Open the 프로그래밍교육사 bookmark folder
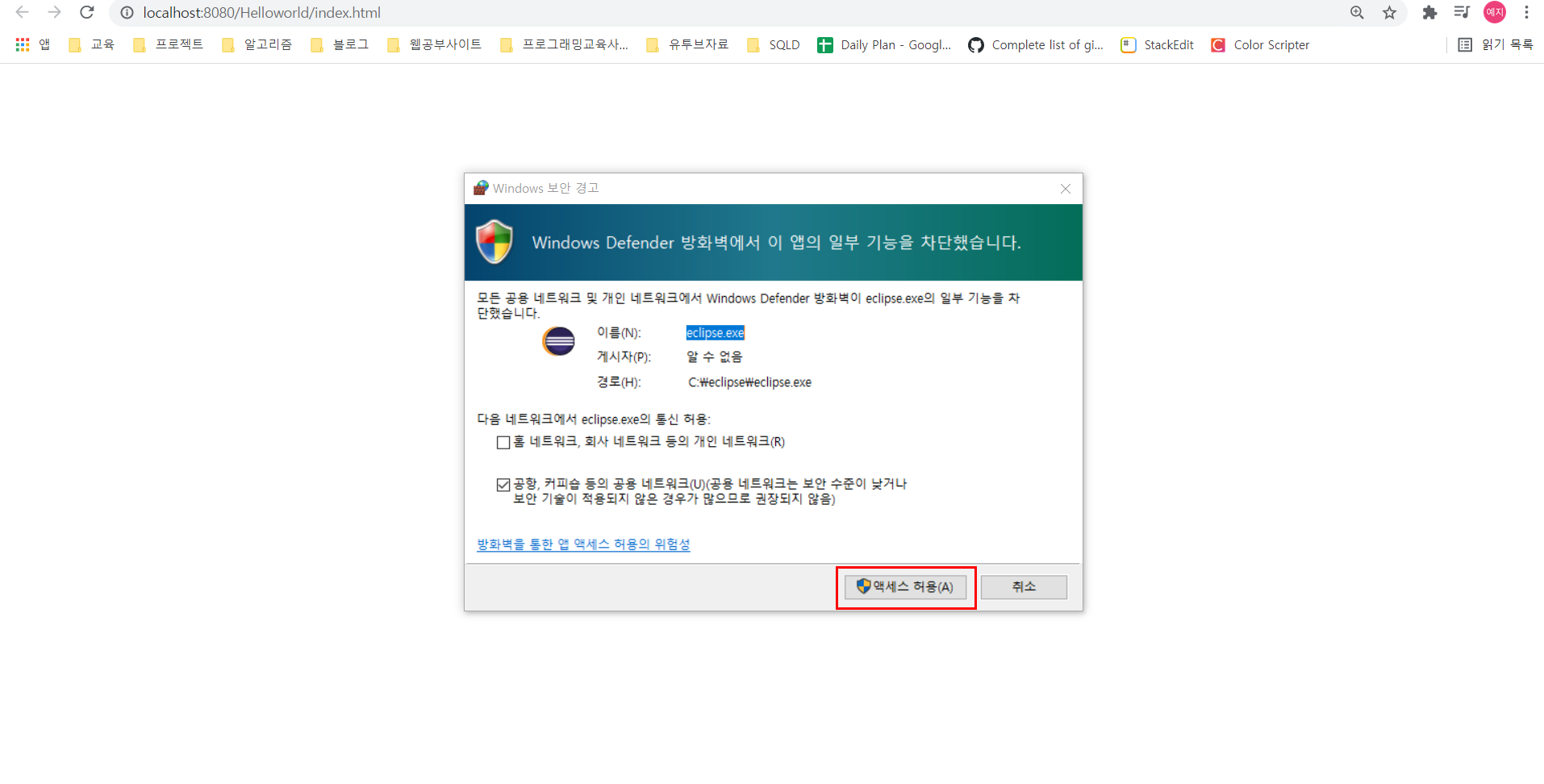 [564, 45]
